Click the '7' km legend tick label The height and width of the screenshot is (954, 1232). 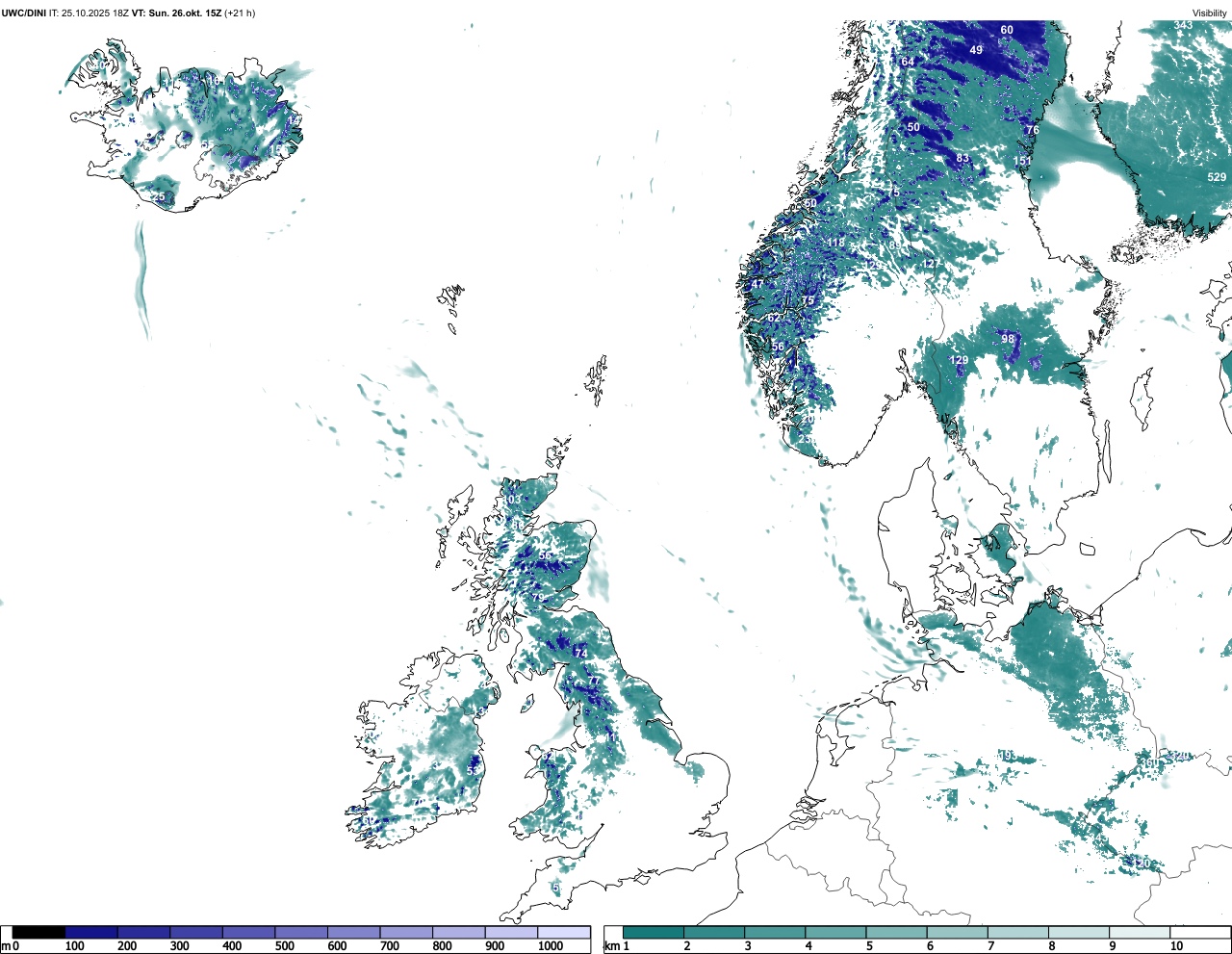(991, 946)
